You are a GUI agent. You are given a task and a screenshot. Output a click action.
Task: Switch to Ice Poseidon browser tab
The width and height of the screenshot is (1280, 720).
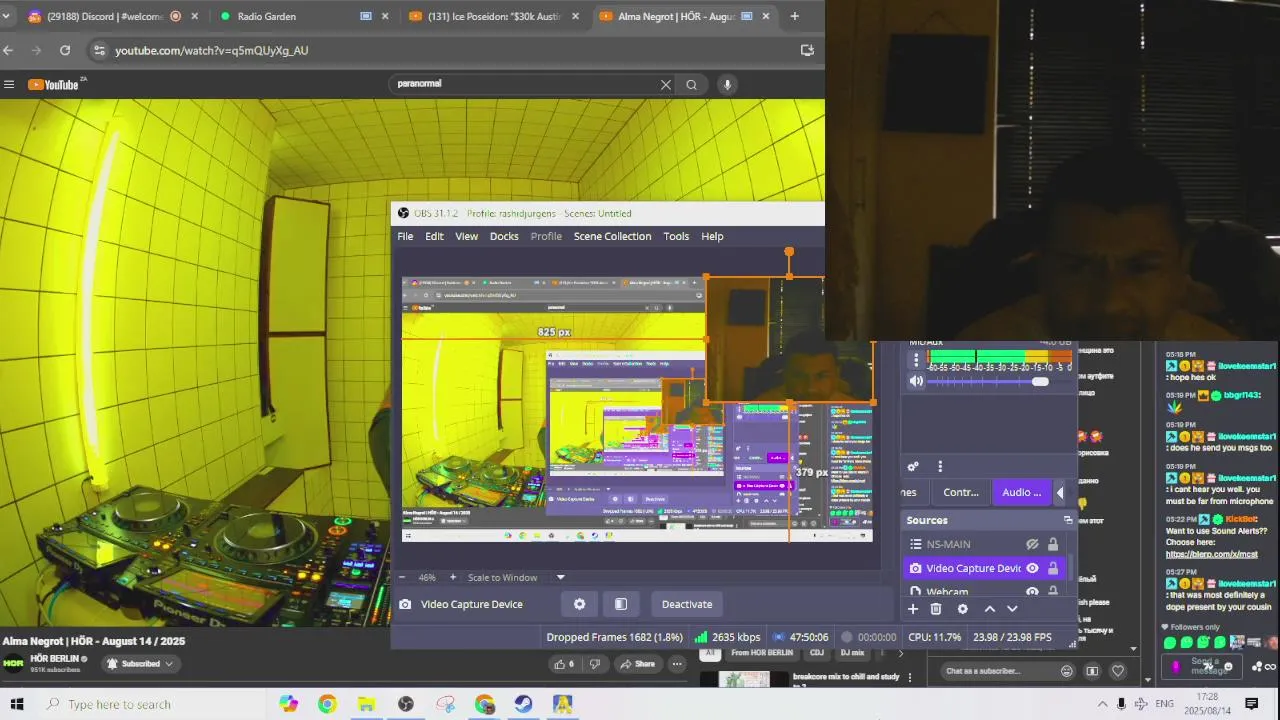click(x=494, y=16)
